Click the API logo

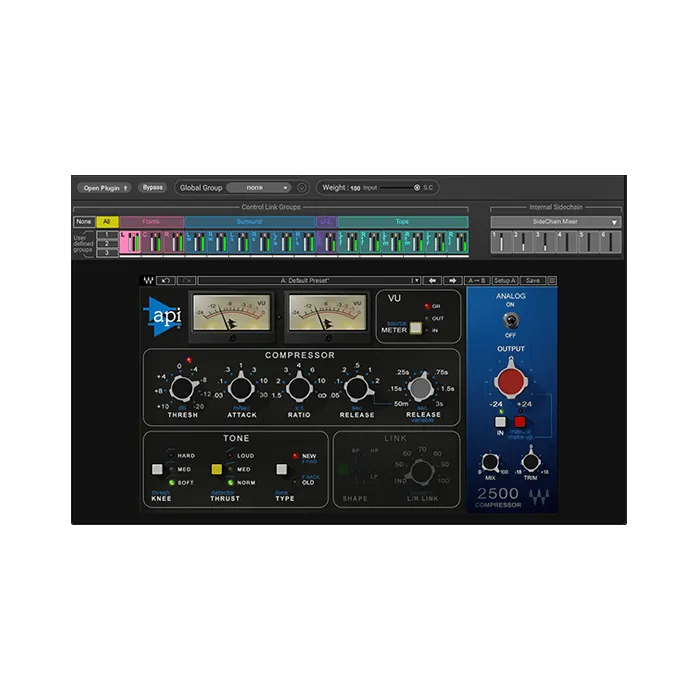point(163,316)
